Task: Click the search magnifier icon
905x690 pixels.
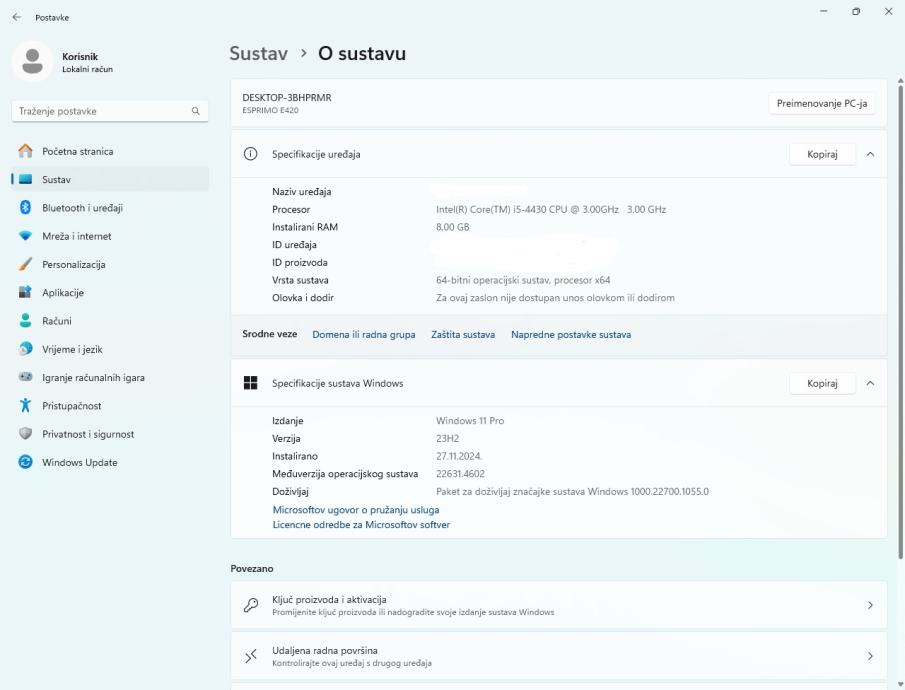Action: (196, 112)
